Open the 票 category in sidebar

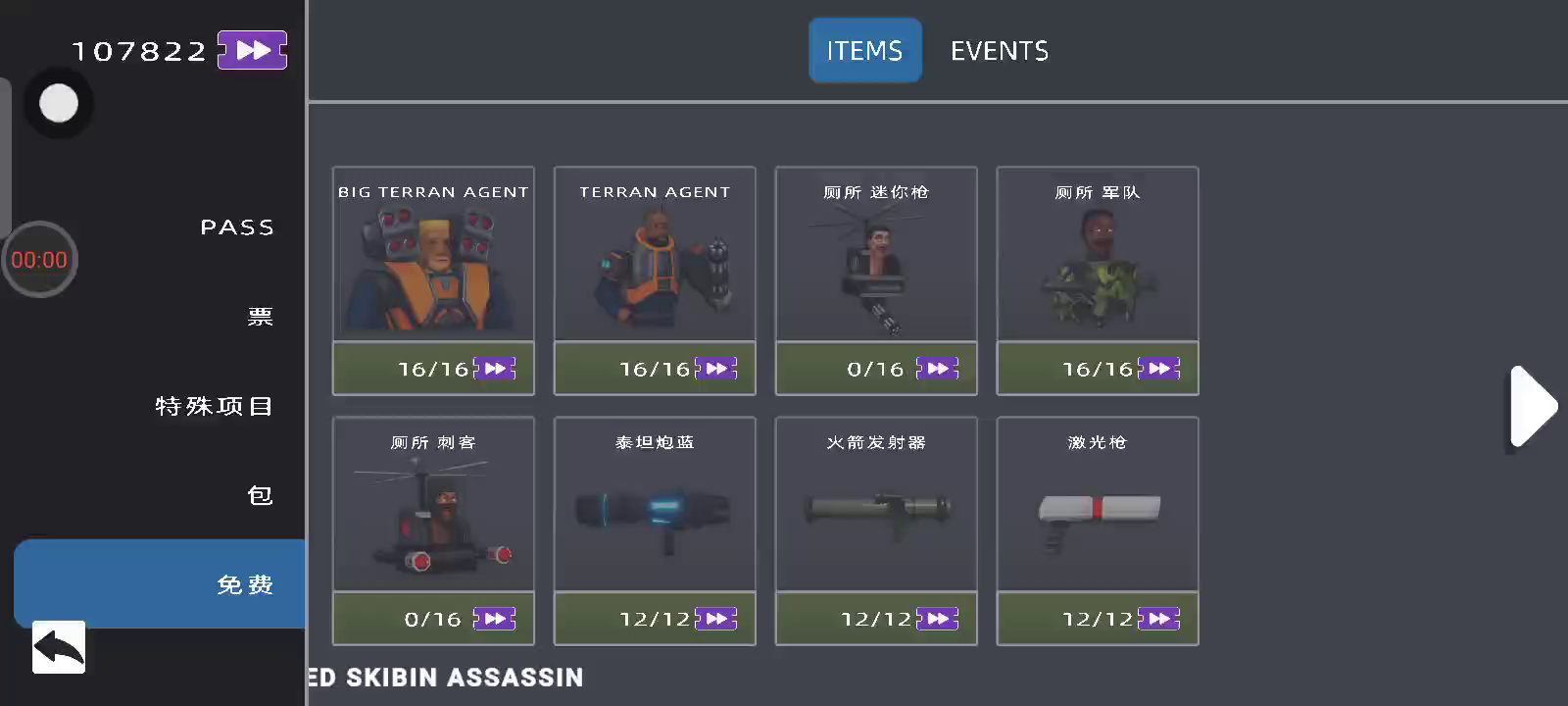click(260, 317)
